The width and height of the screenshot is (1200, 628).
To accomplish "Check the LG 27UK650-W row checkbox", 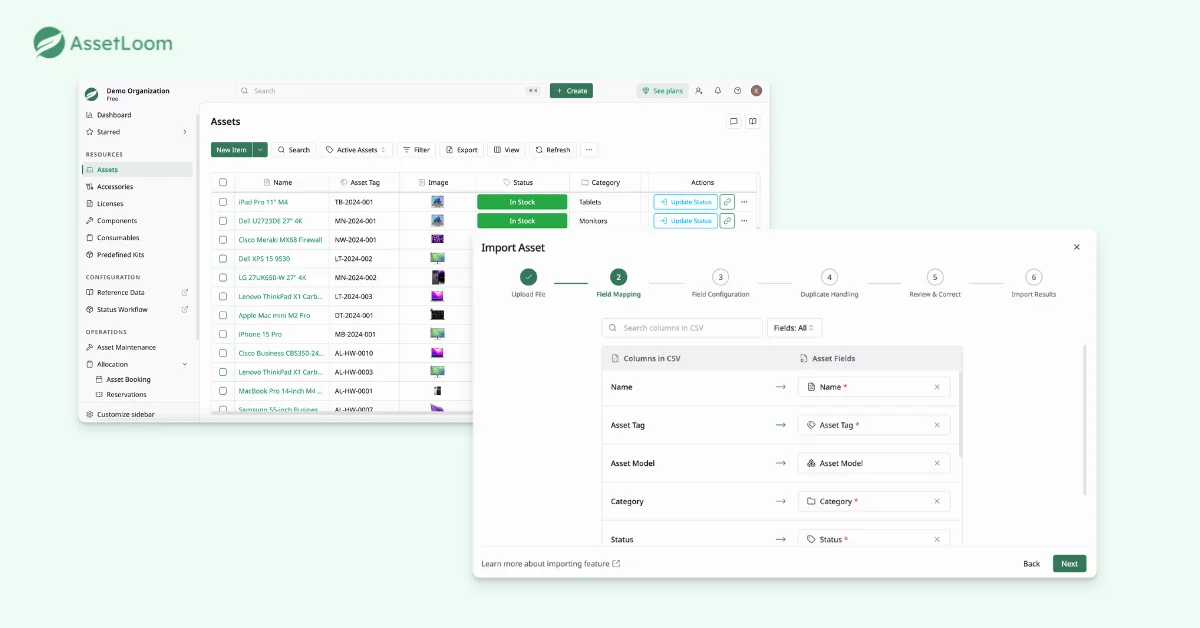I will click(223, 277).
